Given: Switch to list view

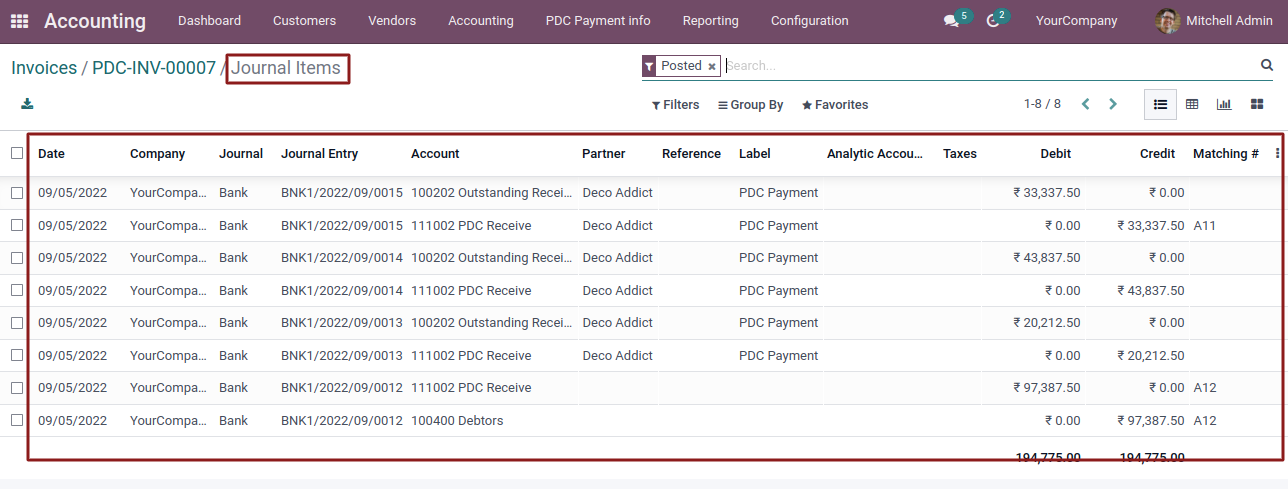Looking at the screenshot, I should [1160, 104].
